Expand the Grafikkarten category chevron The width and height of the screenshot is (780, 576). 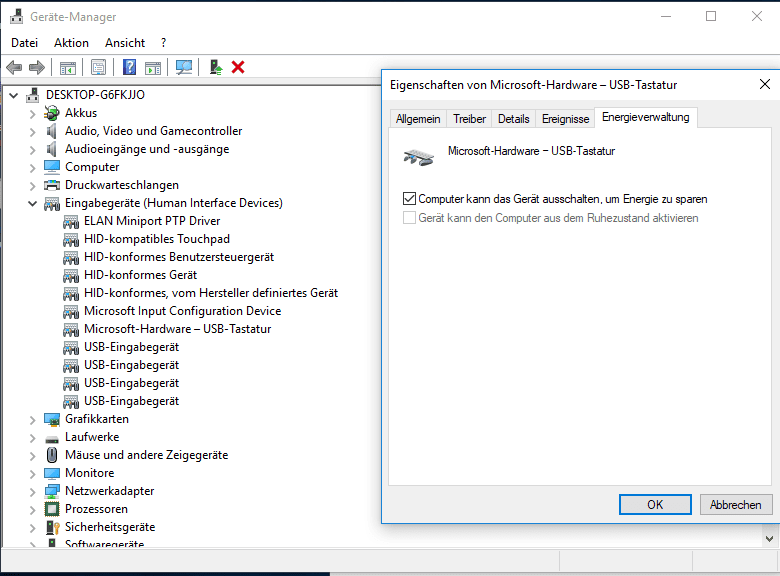click(x=32, y=420)
